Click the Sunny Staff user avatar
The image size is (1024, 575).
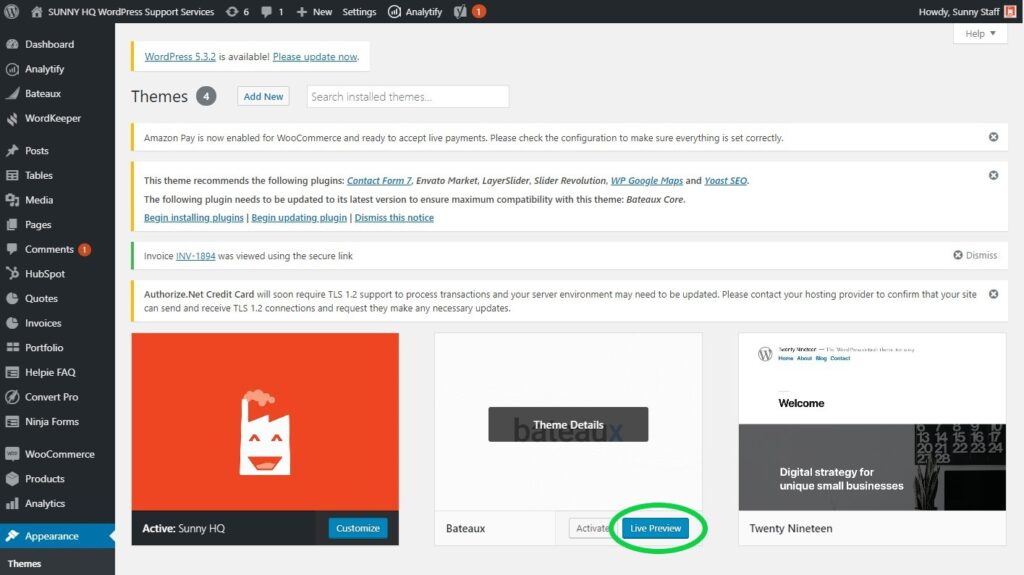[1010, 12]
